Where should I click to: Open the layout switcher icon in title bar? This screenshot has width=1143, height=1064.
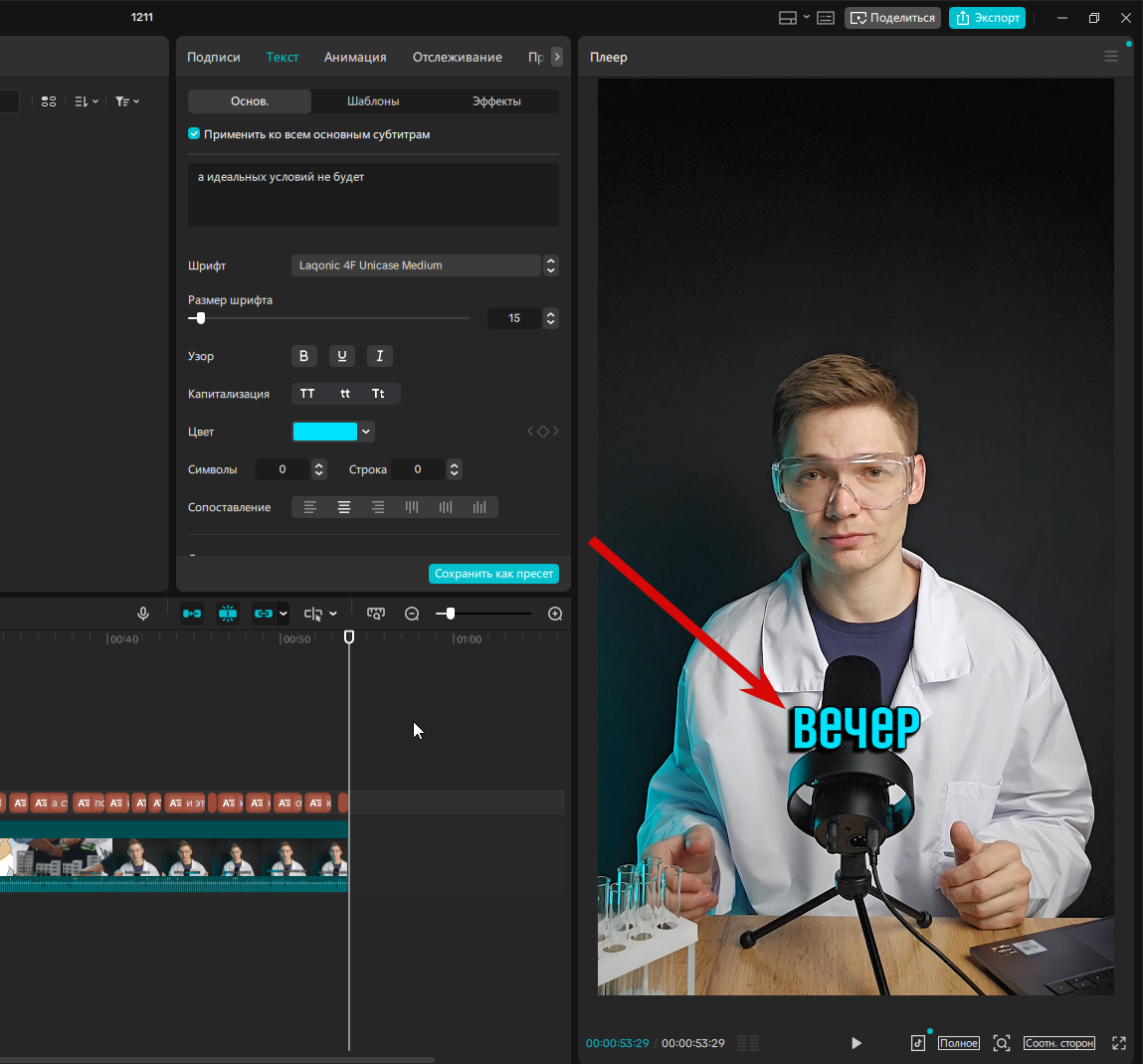coord(787,18)
